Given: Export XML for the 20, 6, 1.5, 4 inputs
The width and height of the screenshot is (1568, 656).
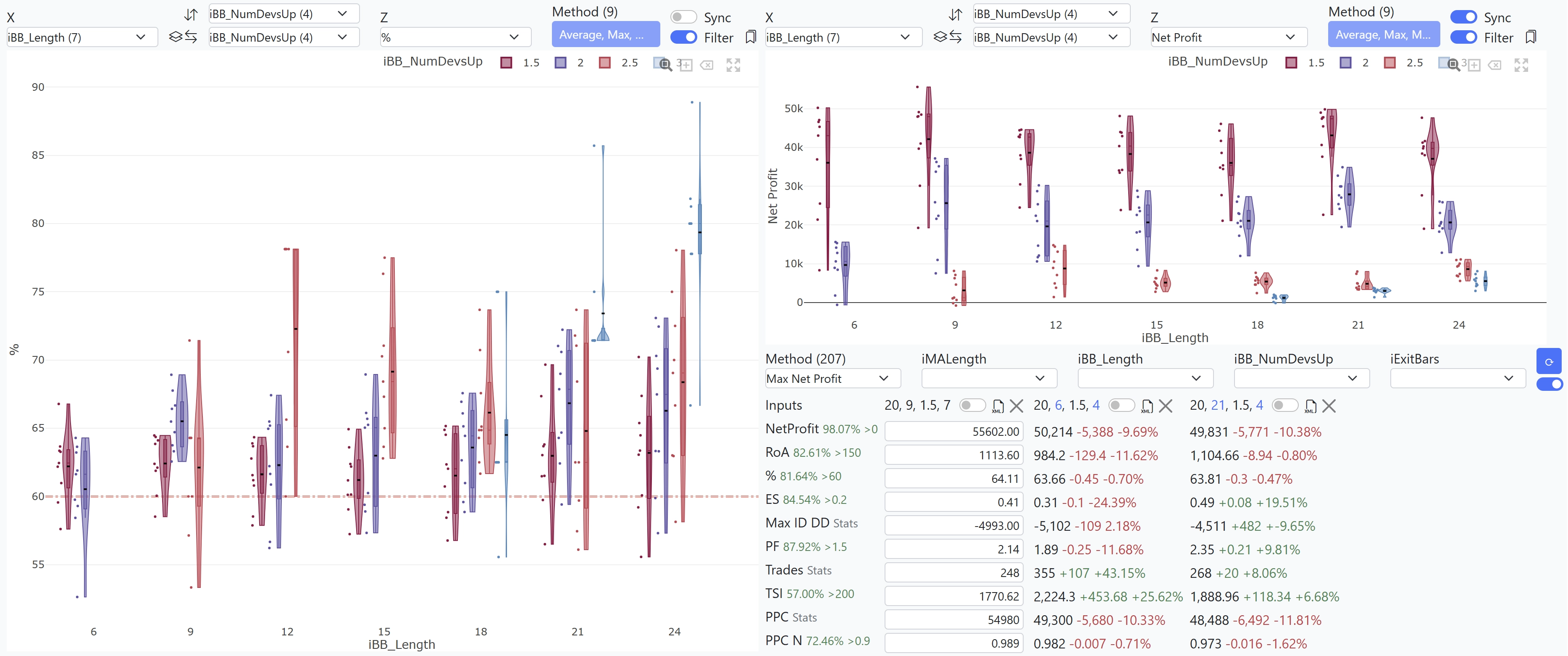Looking at the screenshot, I should click(1147, 406).
